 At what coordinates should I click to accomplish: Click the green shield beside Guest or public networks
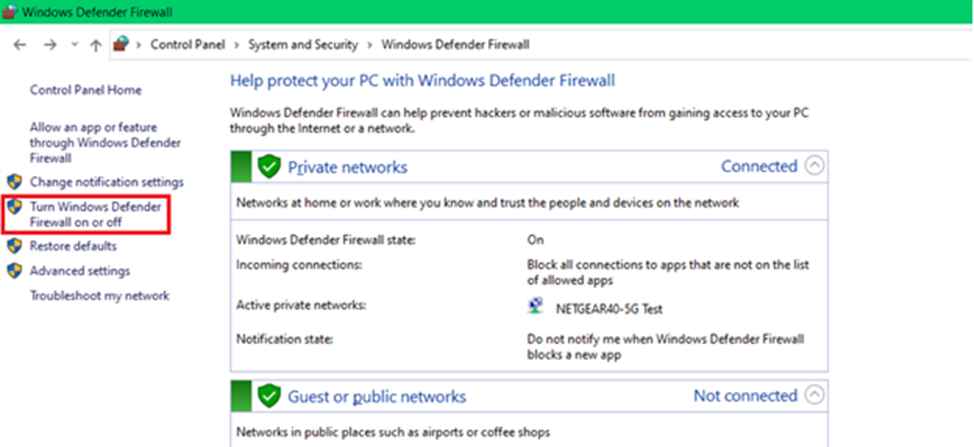(268, 396)
